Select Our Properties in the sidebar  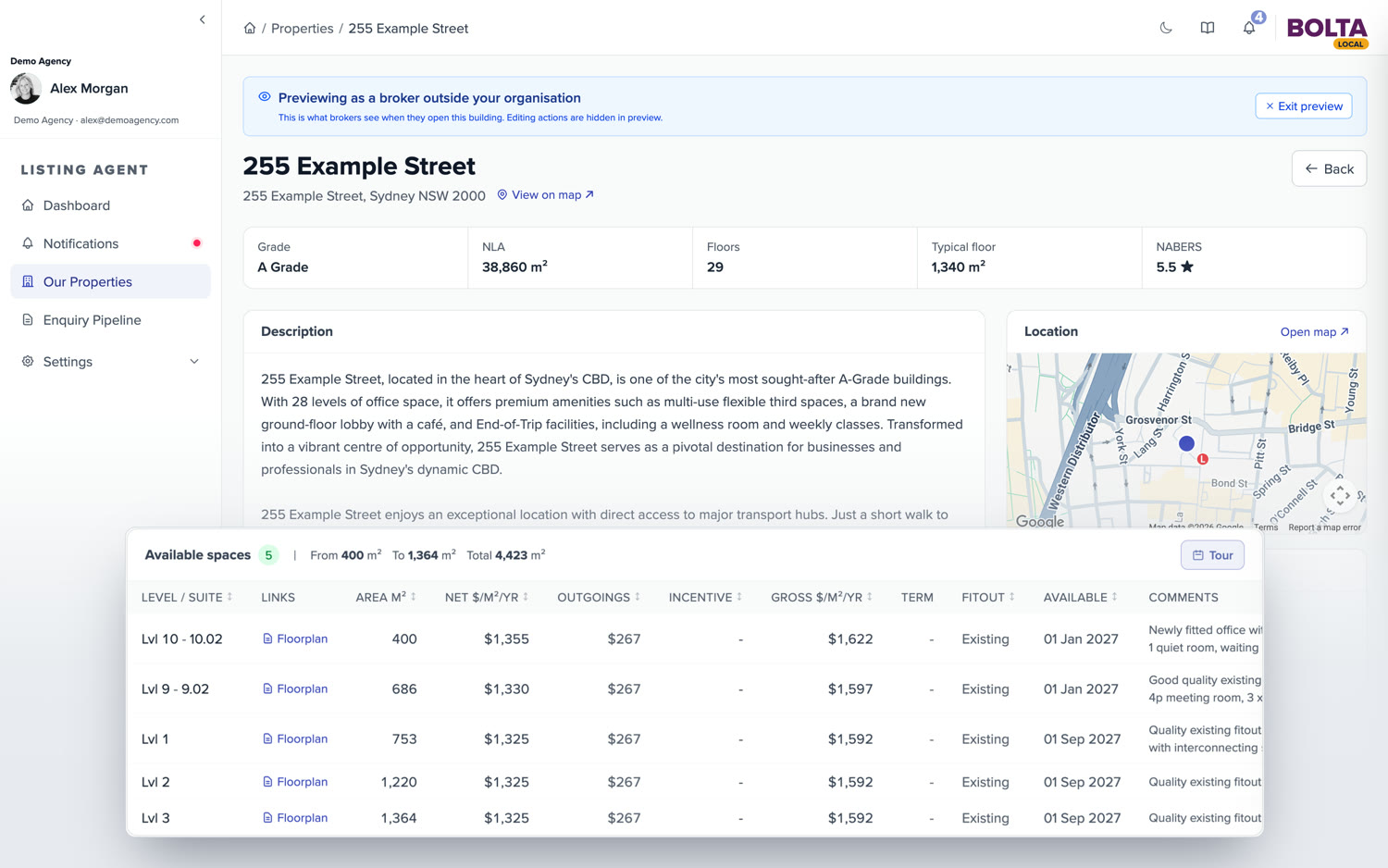click(x=110, y=281)
